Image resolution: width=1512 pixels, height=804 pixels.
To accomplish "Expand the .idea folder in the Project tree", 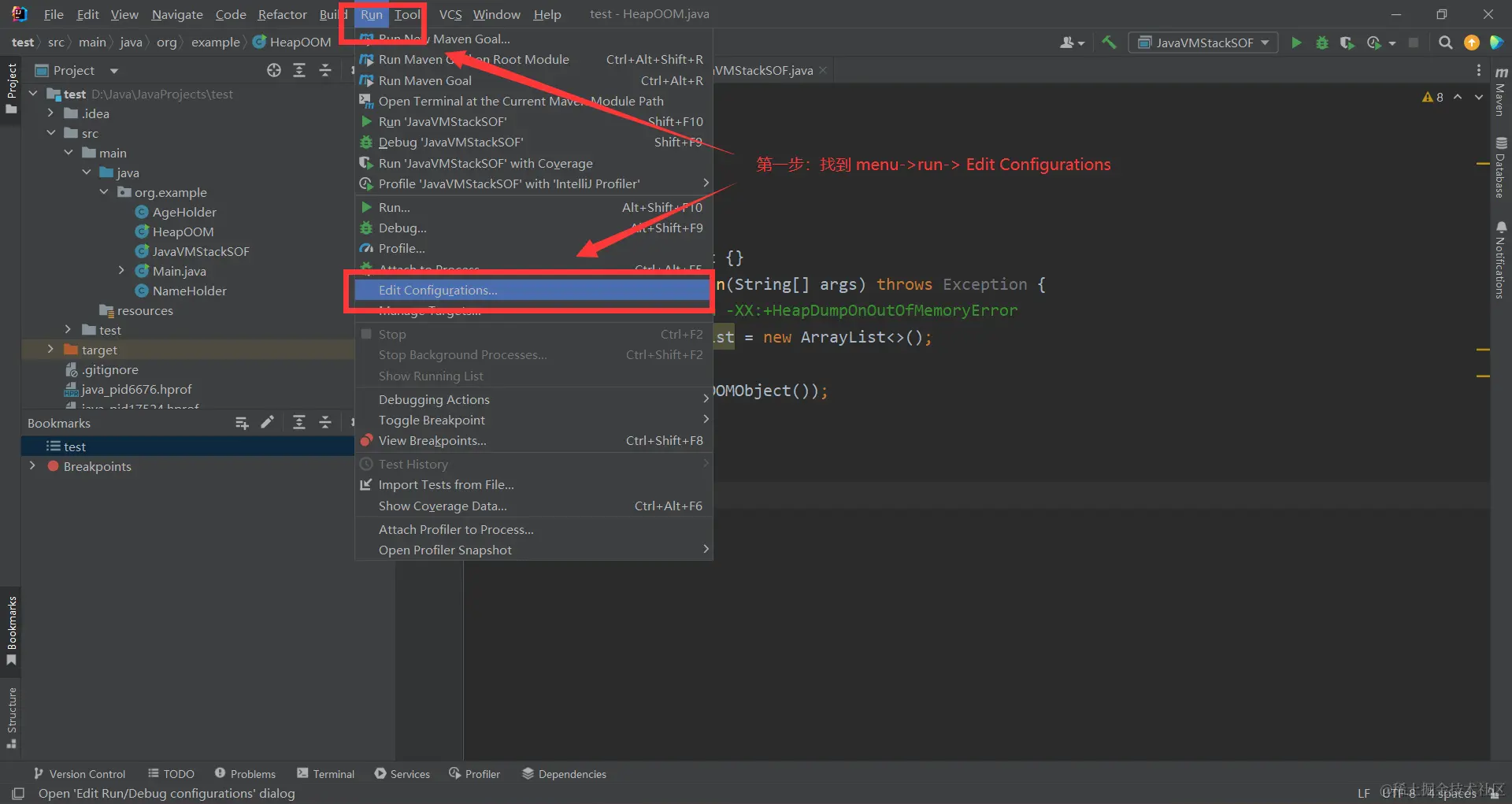I will coord(50,113).
